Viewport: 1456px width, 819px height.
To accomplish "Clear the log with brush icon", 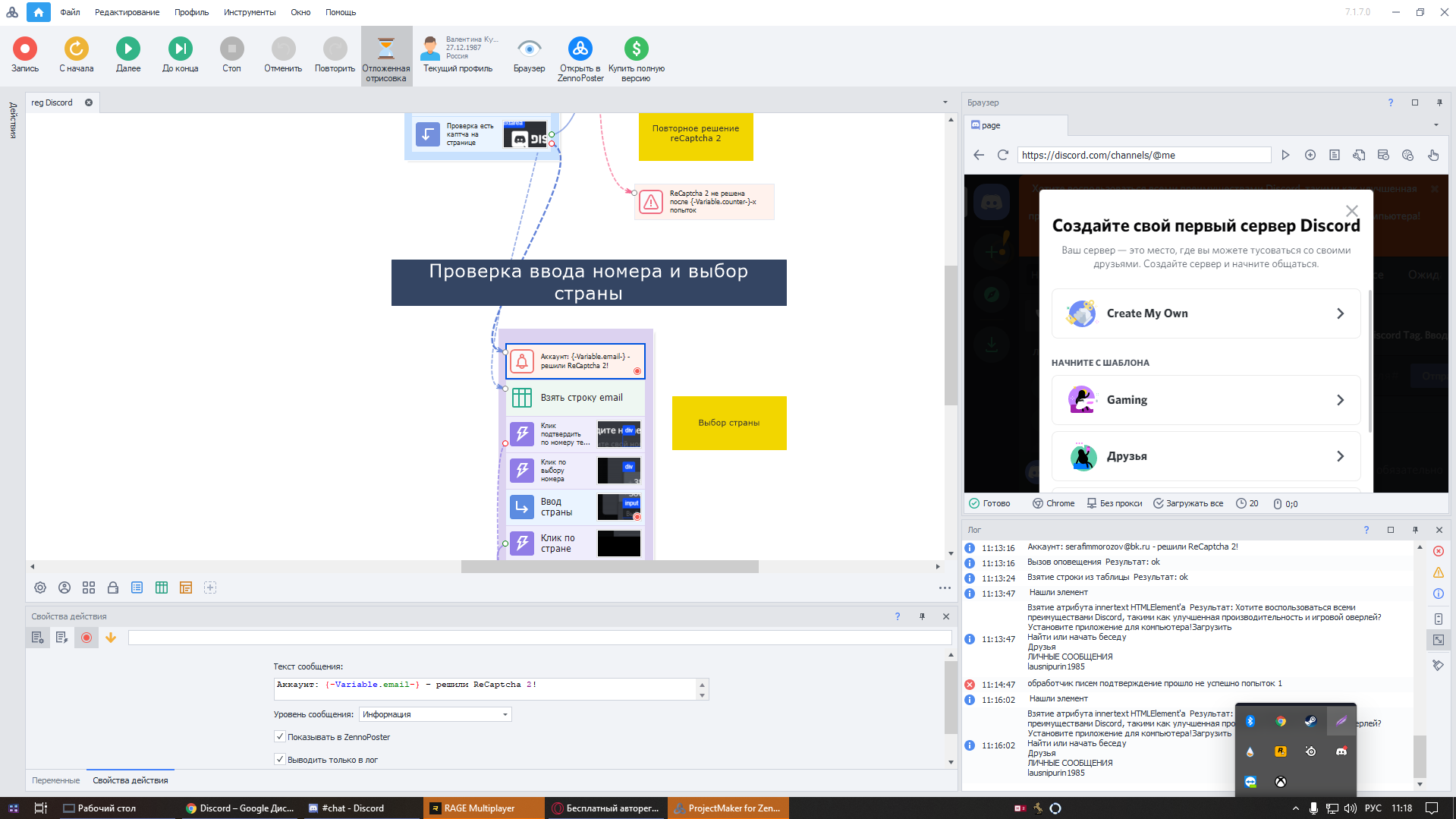I will 1438,665.
